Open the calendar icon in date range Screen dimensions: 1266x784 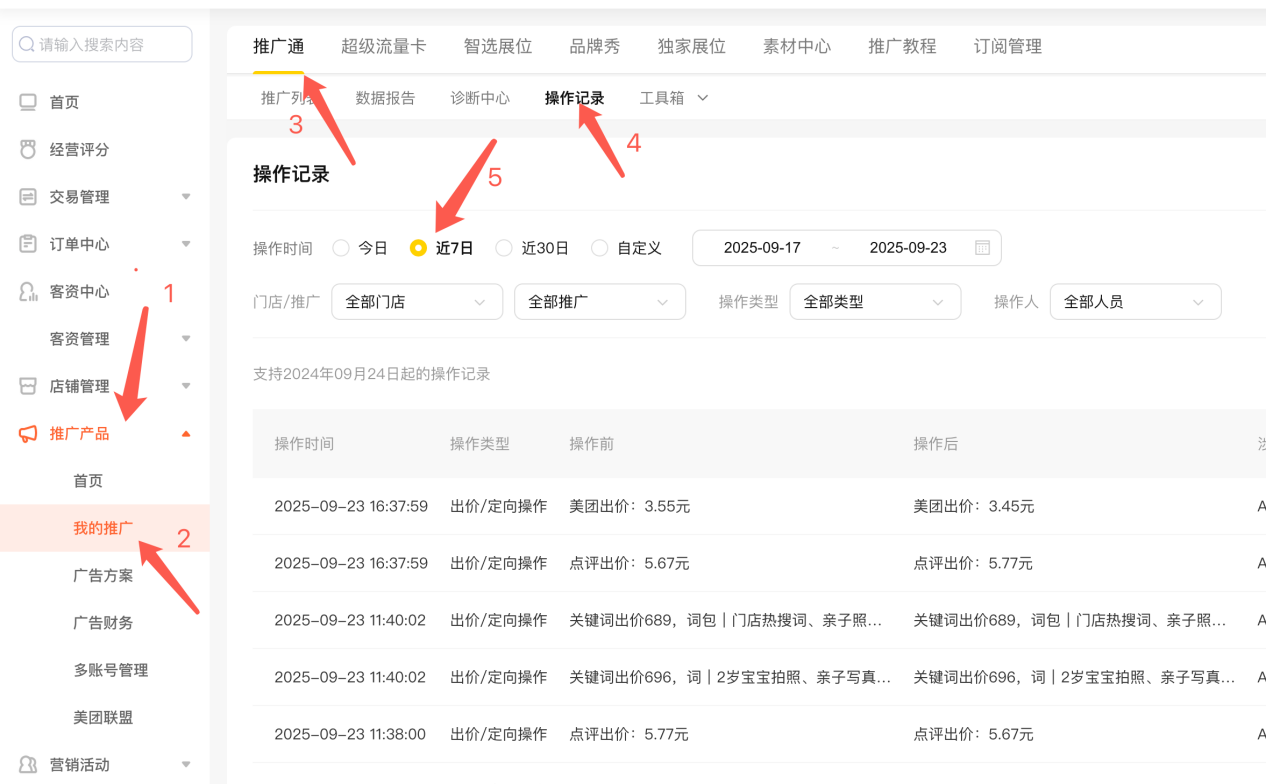982,248
